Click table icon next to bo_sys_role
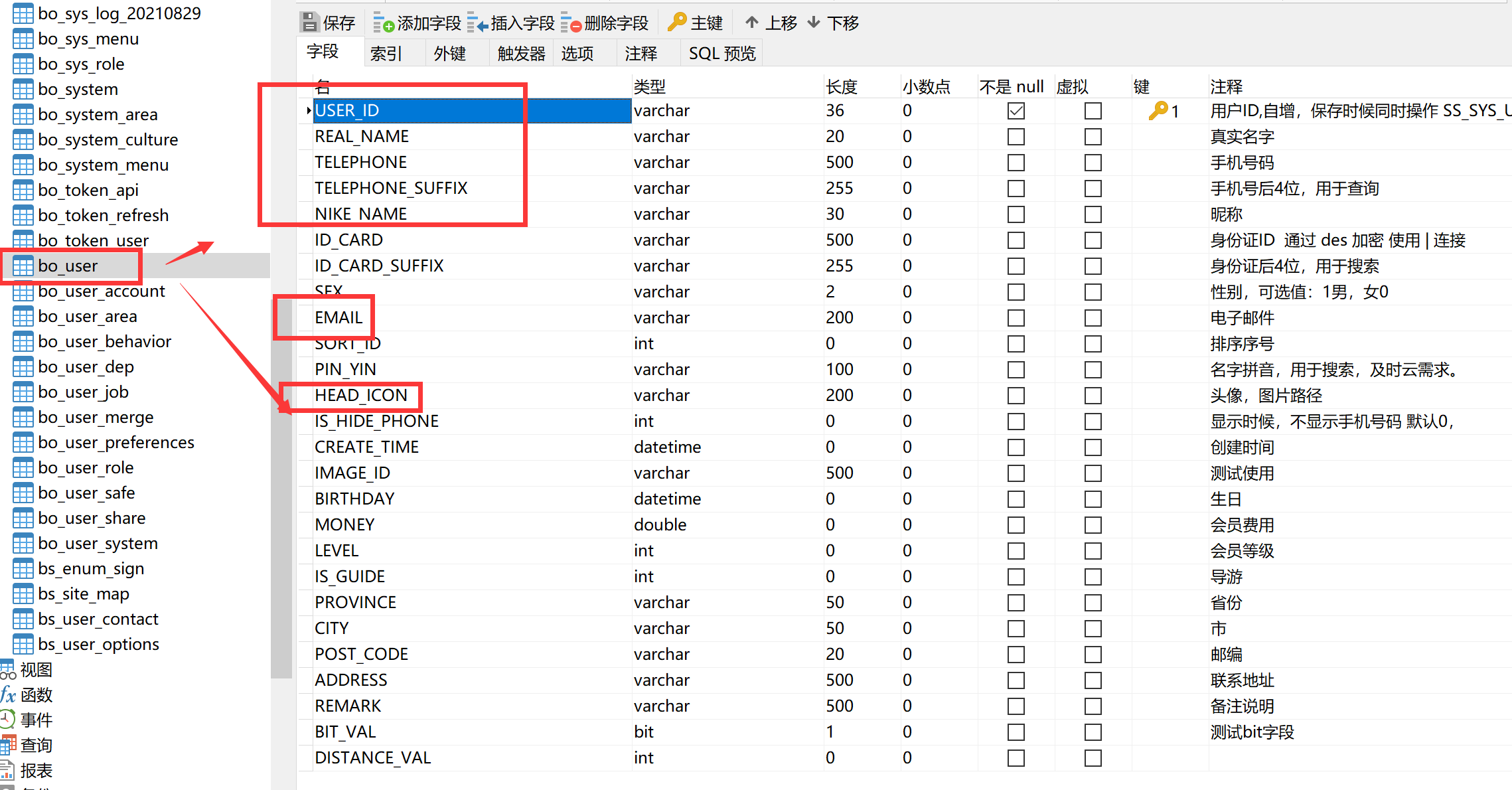This screenshot has width=1512, height=790. [x=23, y=64]
